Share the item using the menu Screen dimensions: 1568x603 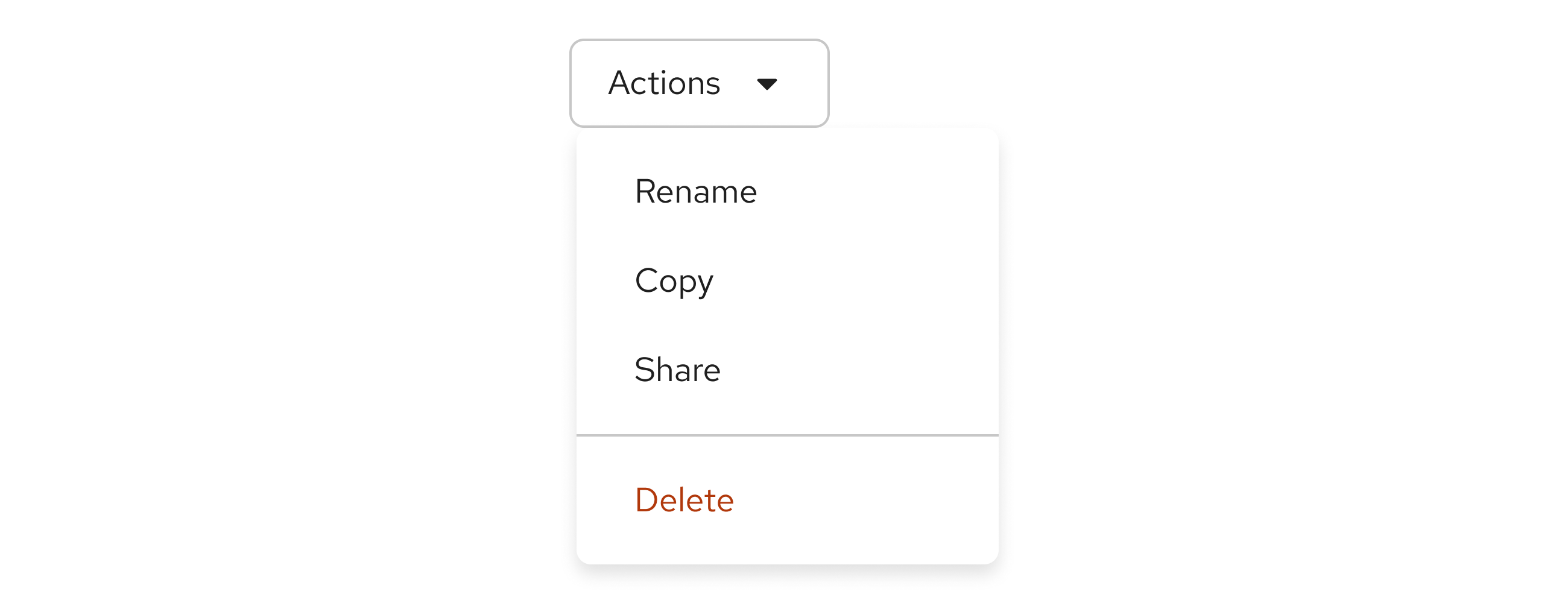677,370
